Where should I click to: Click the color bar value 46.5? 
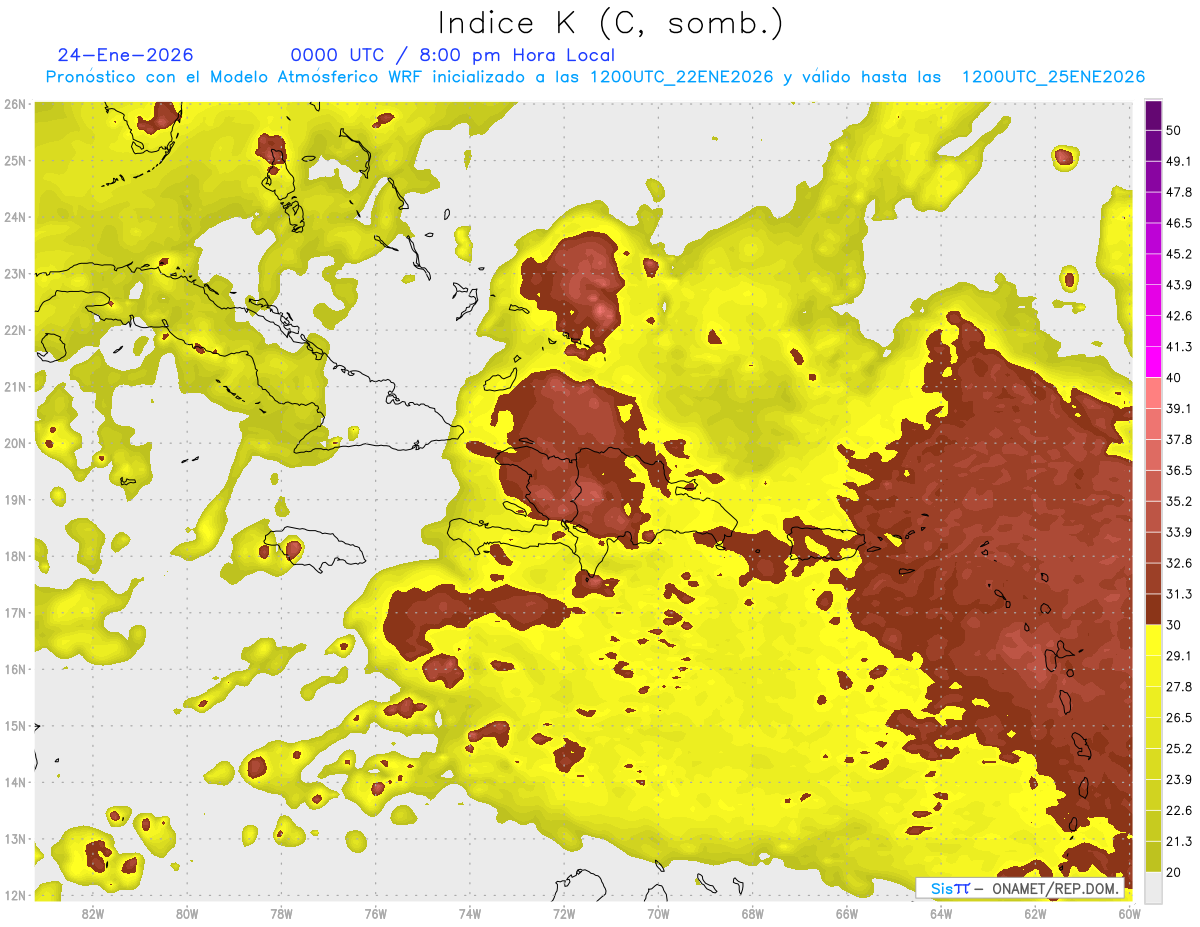coord(1178,223)
